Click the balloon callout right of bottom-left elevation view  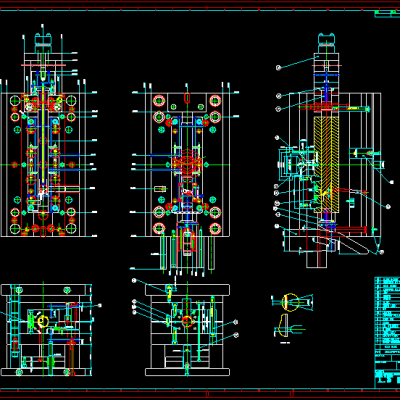tap(100, 305)
